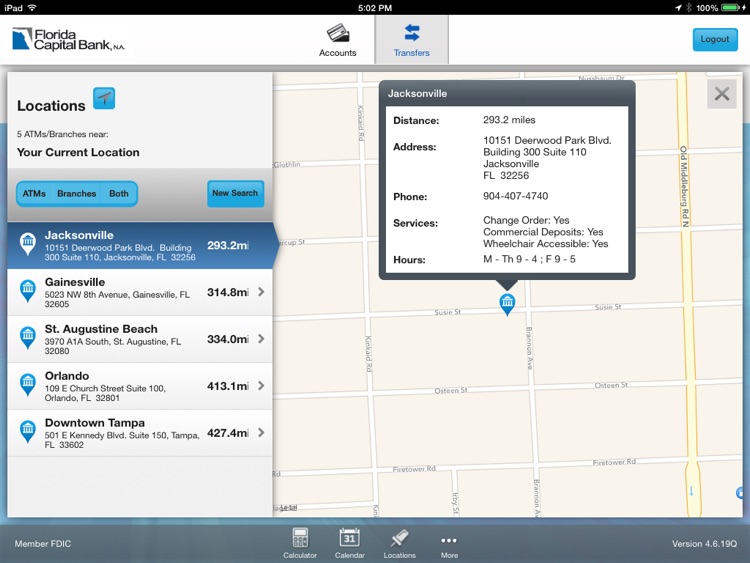The height and width of the screenshot is (563, 750).
Task: Click the Version 4.6.19Q label
Action: pyautogui.click(x=704, y=543)
